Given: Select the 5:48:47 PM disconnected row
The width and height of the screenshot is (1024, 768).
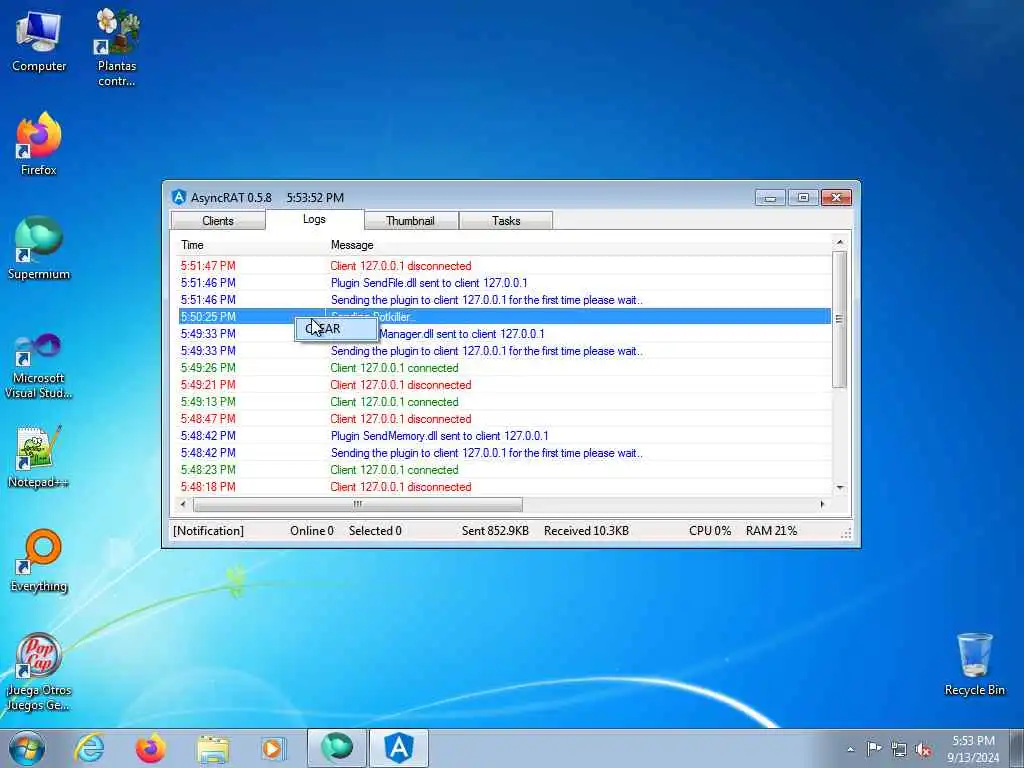Looking at the screenshot, I should click(x=505, y=419).
